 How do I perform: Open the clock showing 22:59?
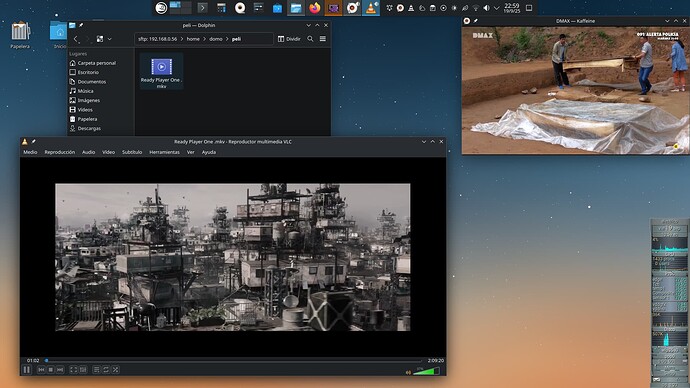pyautogui.click(x=512, y=8)
